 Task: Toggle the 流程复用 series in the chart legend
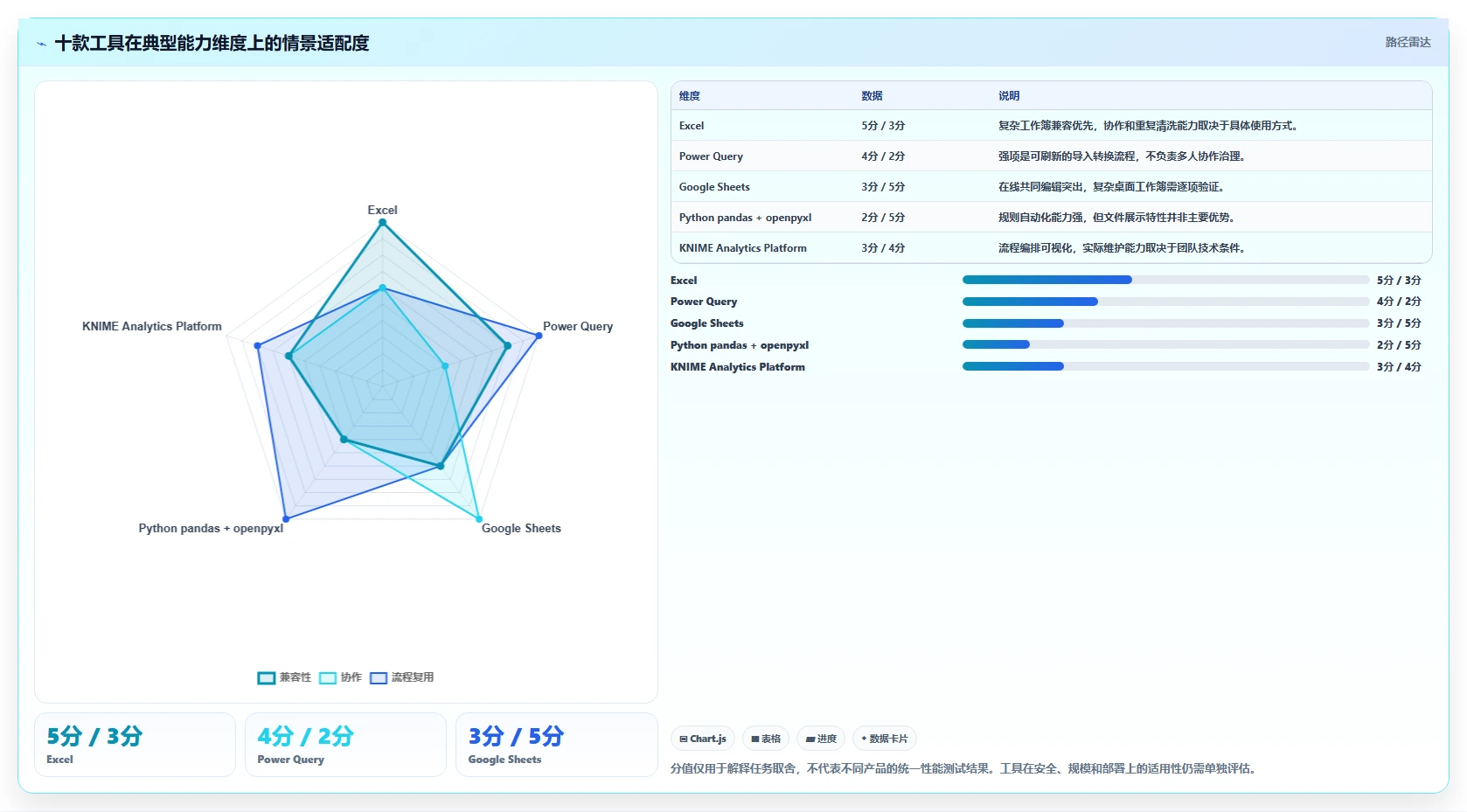tap(402, 677)
